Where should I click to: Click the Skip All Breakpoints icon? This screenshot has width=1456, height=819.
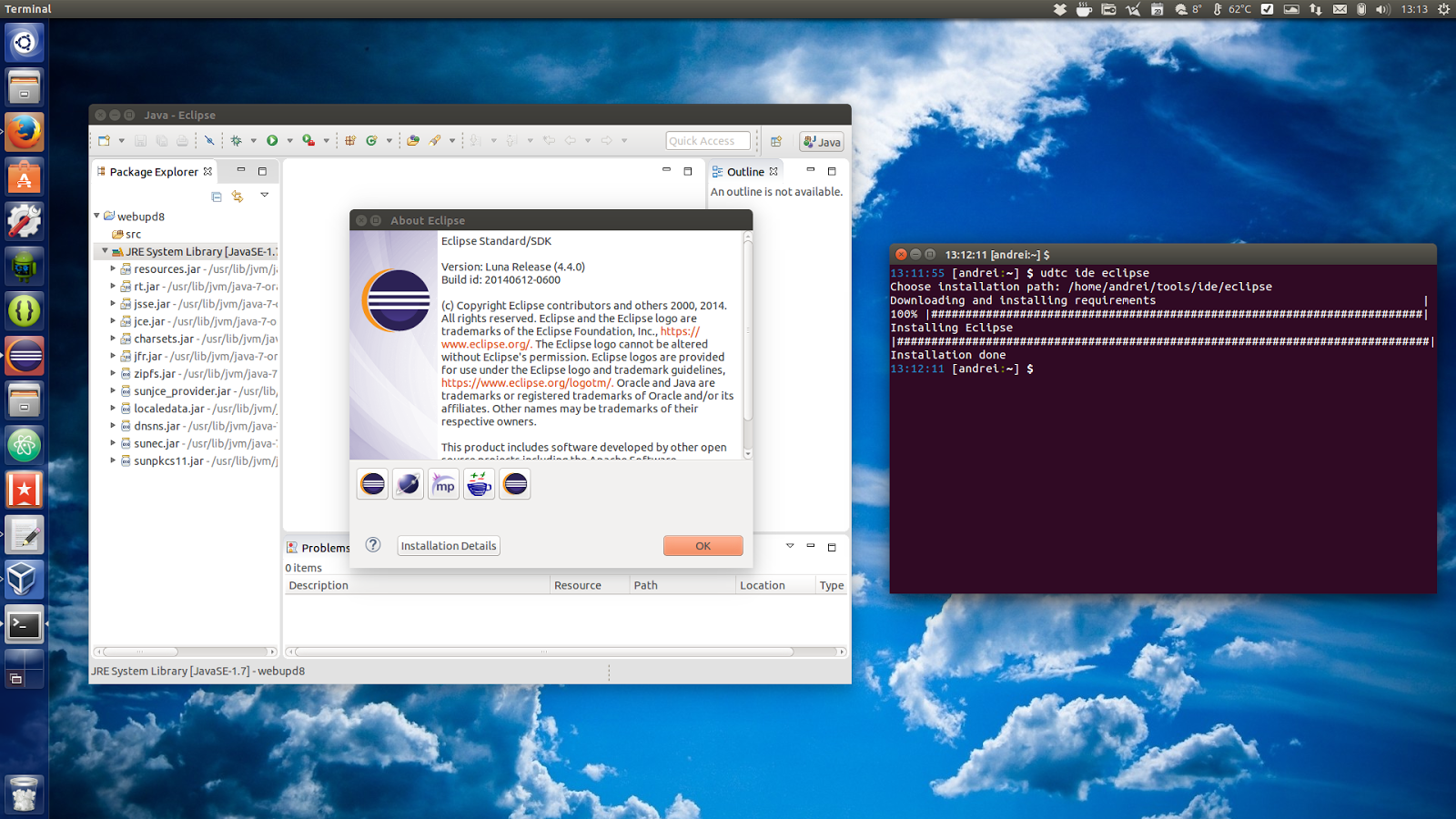pos(209,140)
